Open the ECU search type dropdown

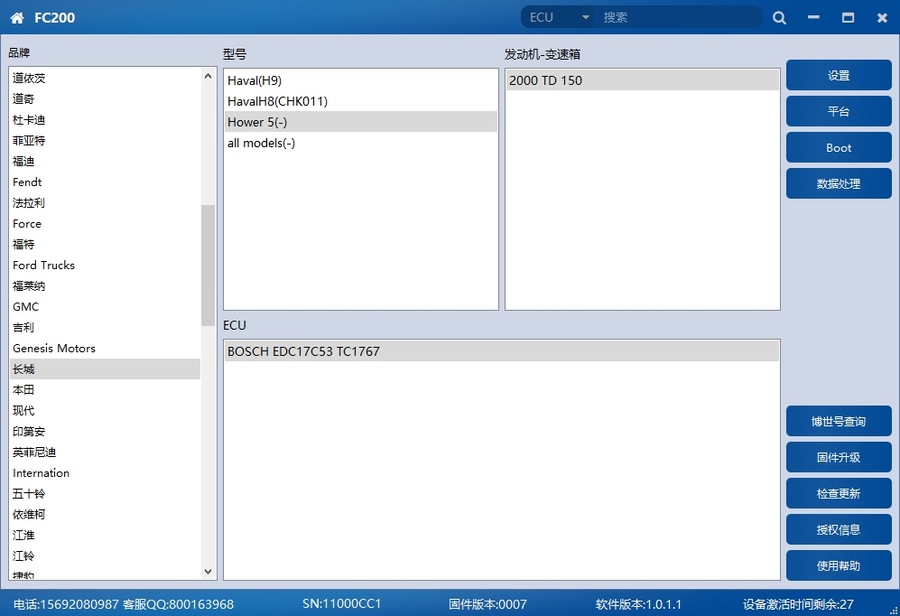pyautogui.click(x=560, y=17)
